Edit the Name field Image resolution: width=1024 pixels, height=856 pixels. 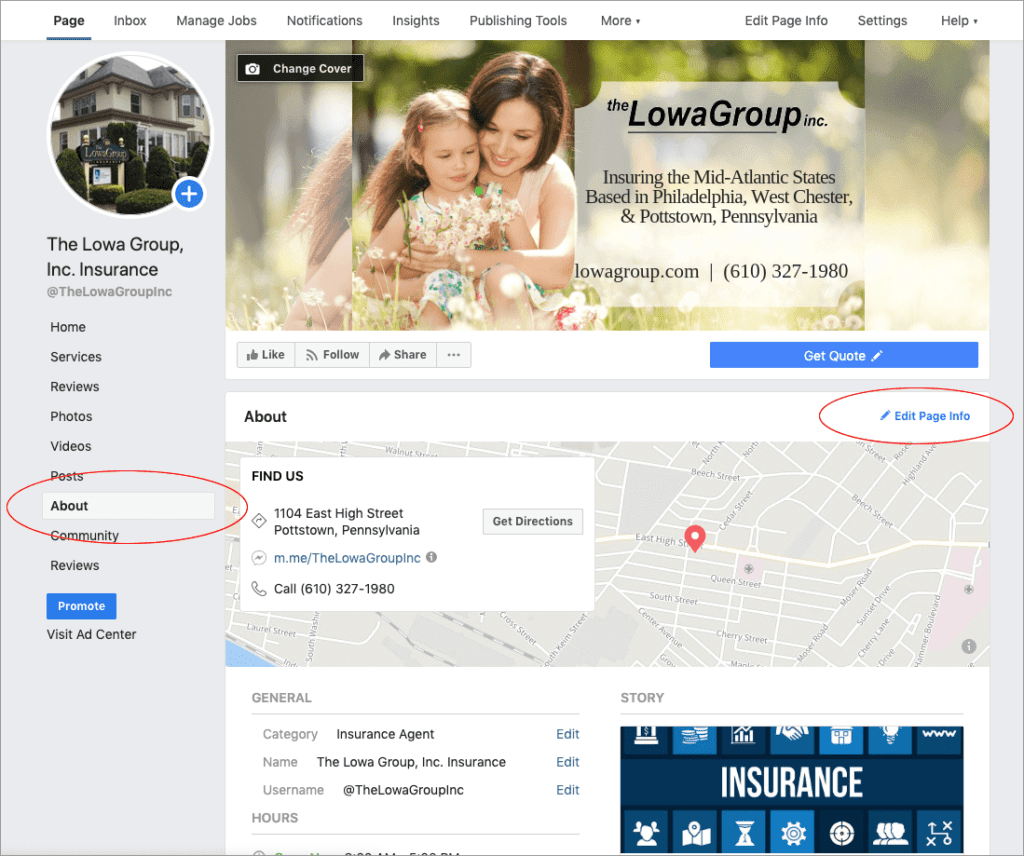tap(568, 762)
